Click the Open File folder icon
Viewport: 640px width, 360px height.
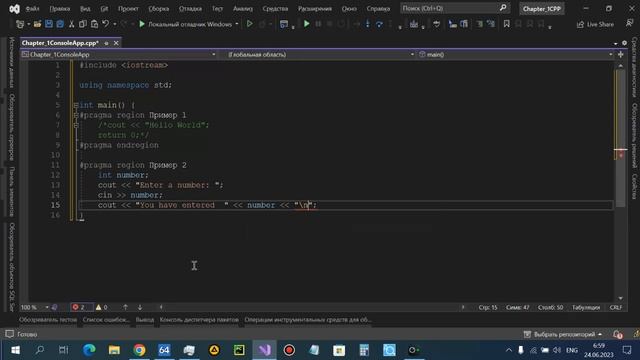click(37, 24)
